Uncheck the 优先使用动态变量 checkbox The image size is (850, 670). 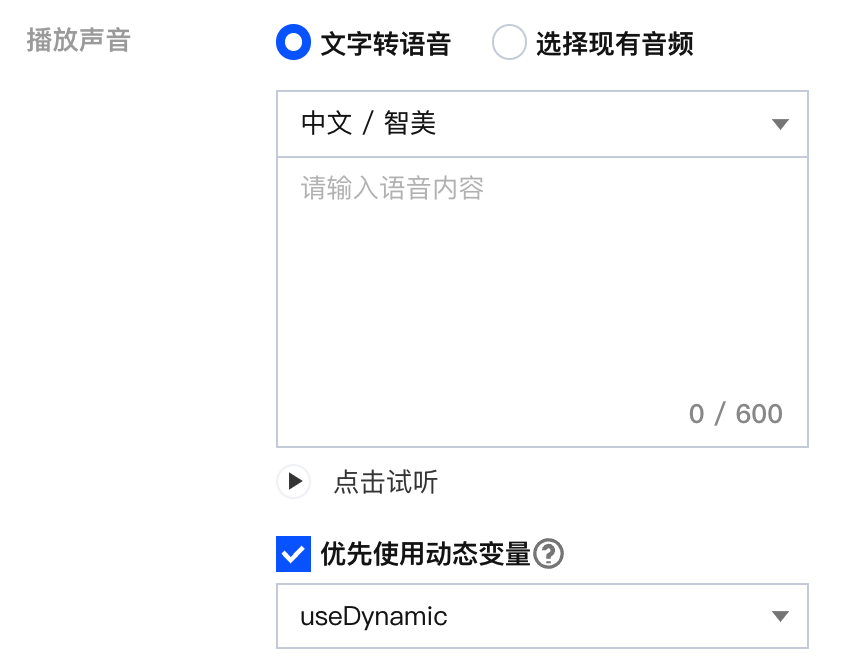tap(293, 554)
